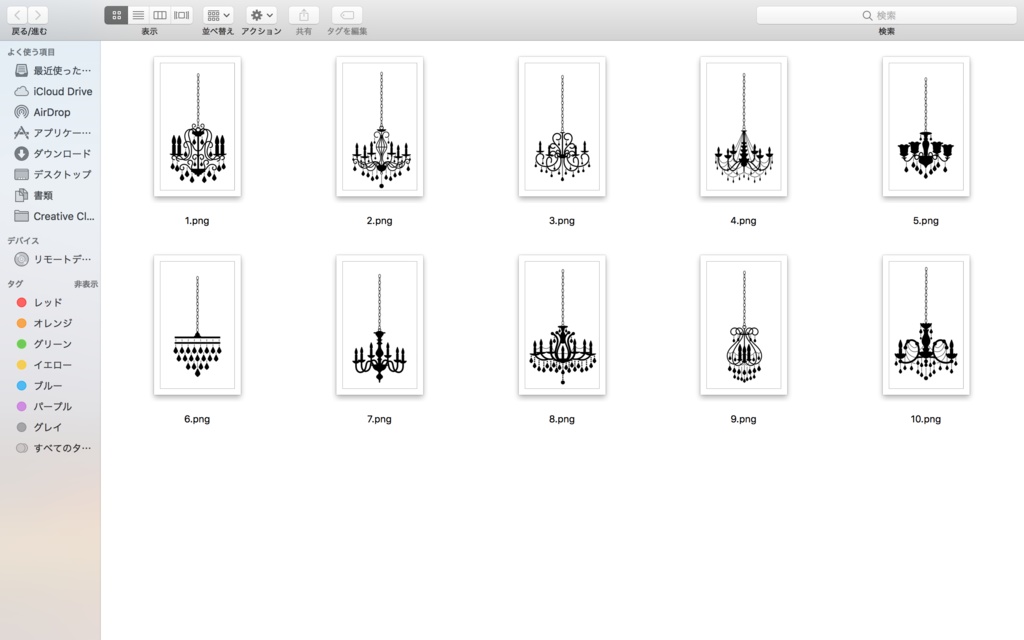Switch to cover flow view mode
1024x640 pixels.
point(182,15)
